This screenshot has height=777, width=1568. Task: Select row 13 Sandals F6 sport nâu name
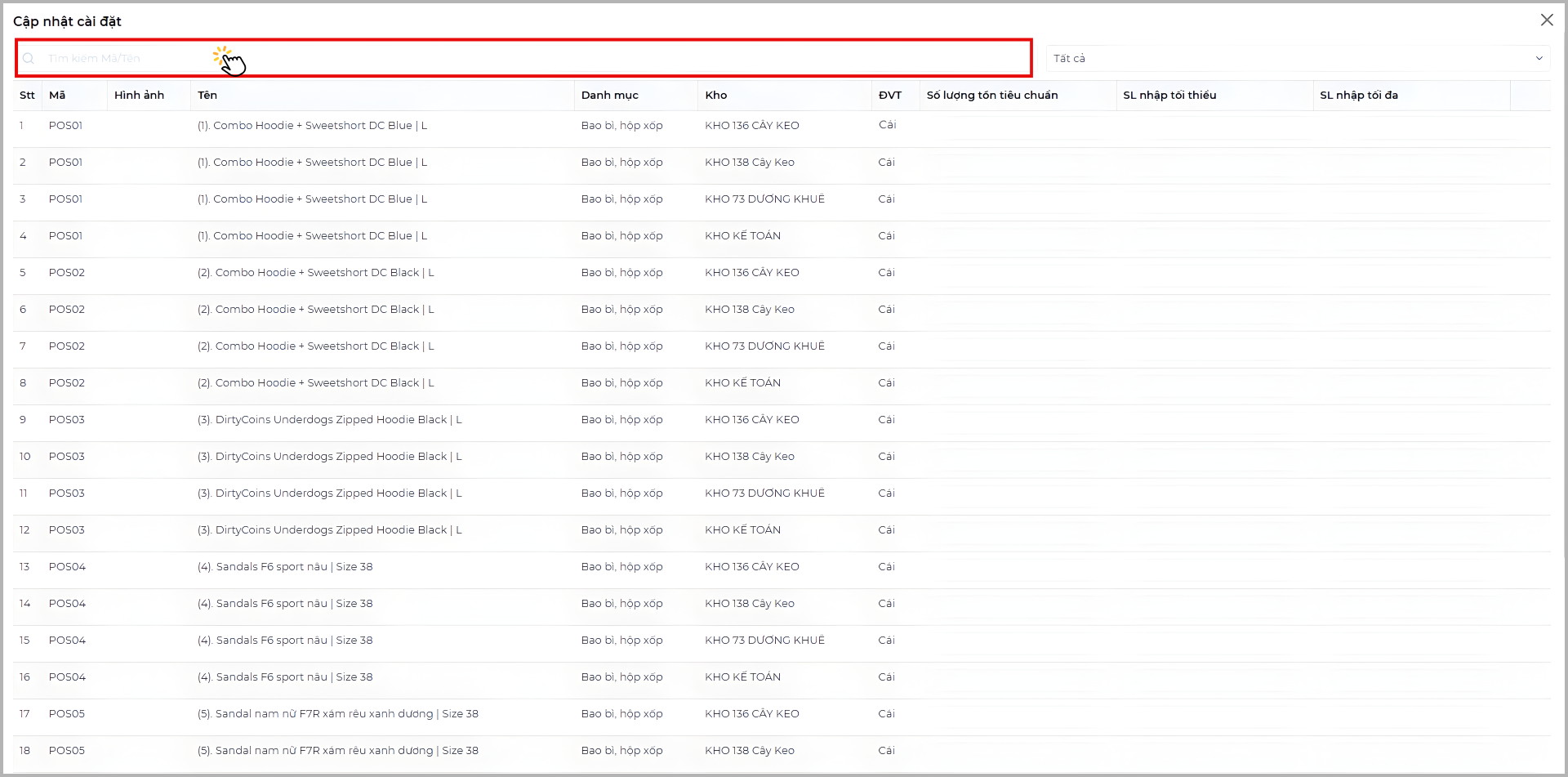point(285,567)
